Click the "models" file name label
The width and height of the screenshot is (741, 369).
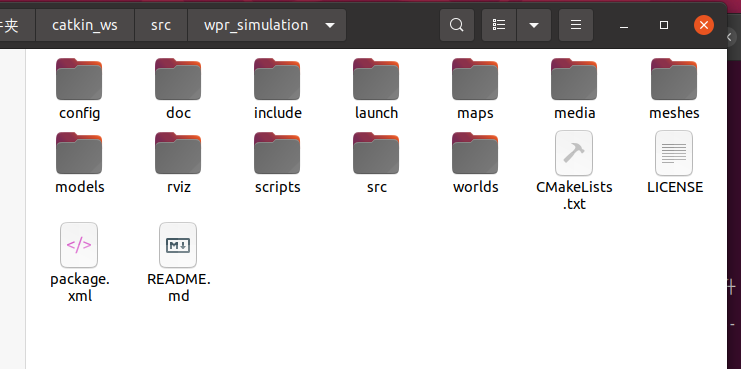80,187
